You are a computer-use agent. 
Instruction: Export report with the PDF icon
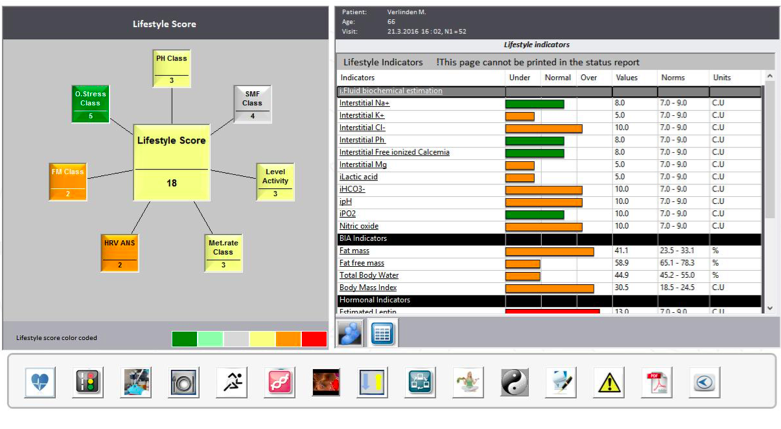pos(656,382)
